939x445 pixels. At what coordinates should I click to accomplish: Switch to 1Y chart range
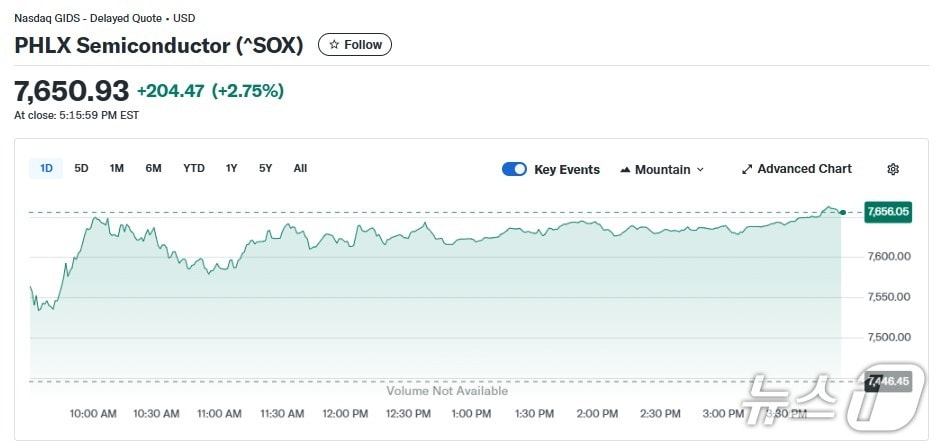pos(232,168)
